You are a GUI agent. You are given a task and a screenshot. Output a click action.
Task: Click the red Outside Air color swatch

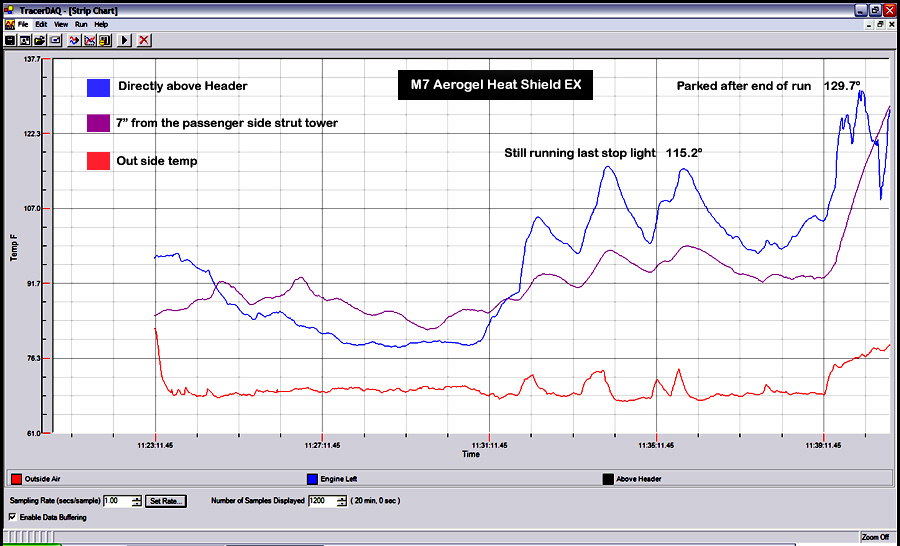pos(16,478)
